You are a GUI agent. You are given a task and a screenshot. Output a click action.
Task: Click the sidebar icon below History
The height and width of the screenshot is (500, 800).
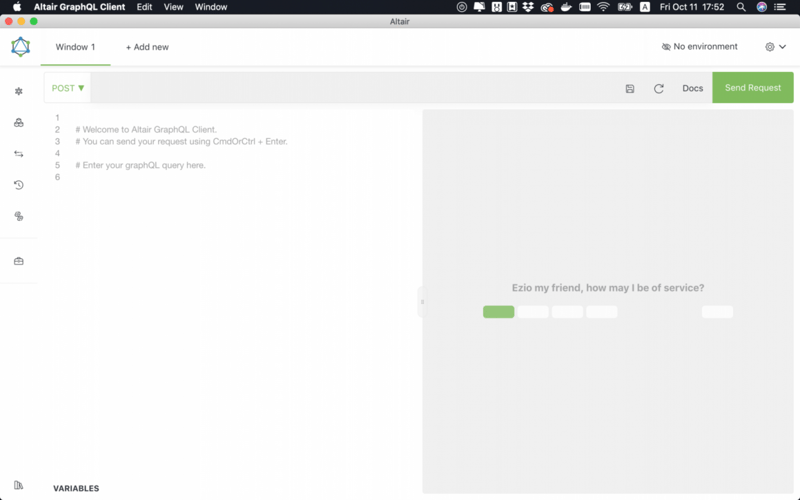(x=18, y=216)
